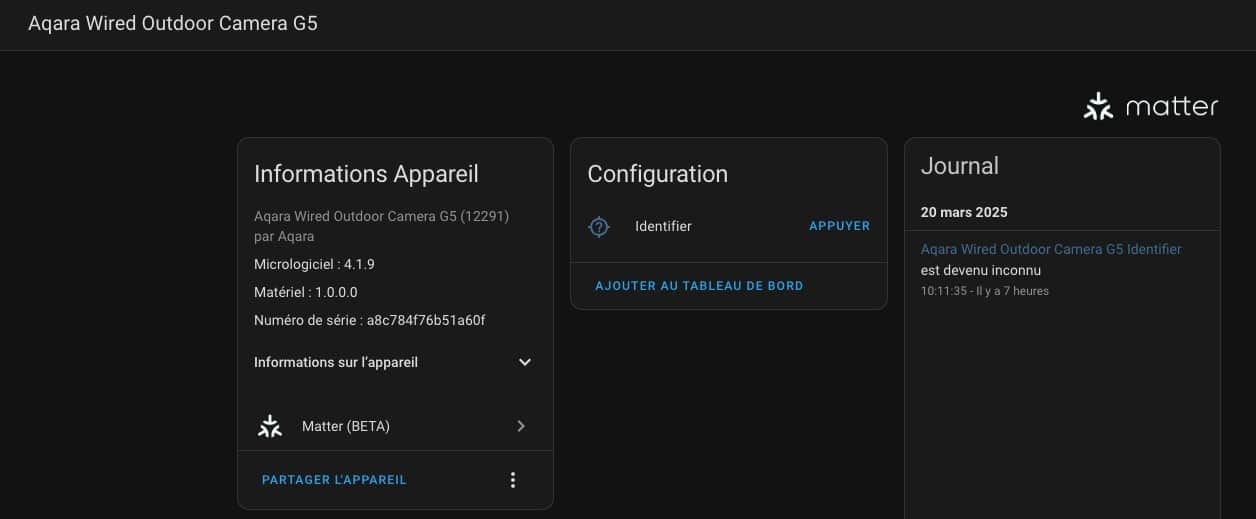The image size is (1256, 519).
Task: Click the Identifier crosshair icon
Action: (x=599, y=226)
